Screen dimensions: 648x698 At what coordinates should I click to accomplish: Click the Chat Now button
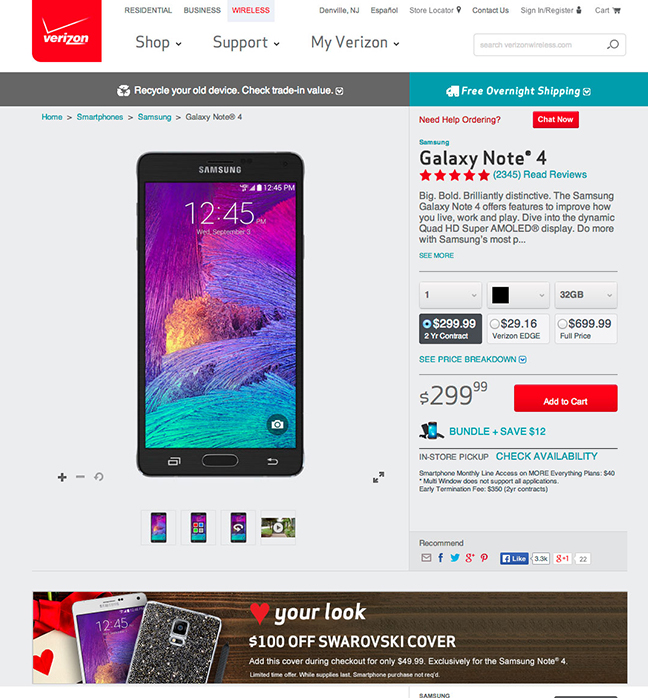[555, 119]
